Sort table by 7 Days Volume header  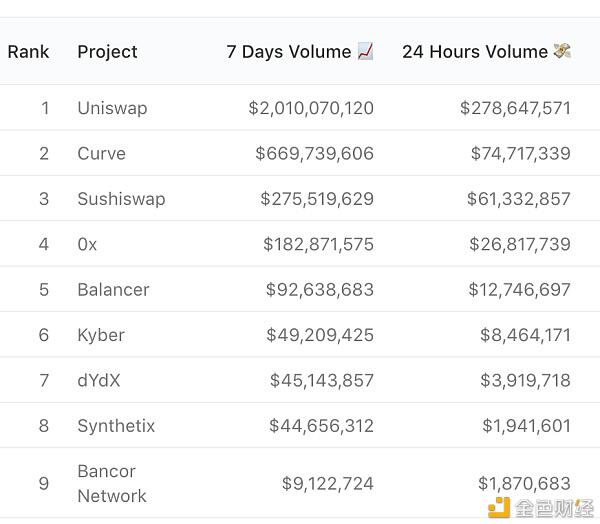pyautogui.click(x=289, y=52)
